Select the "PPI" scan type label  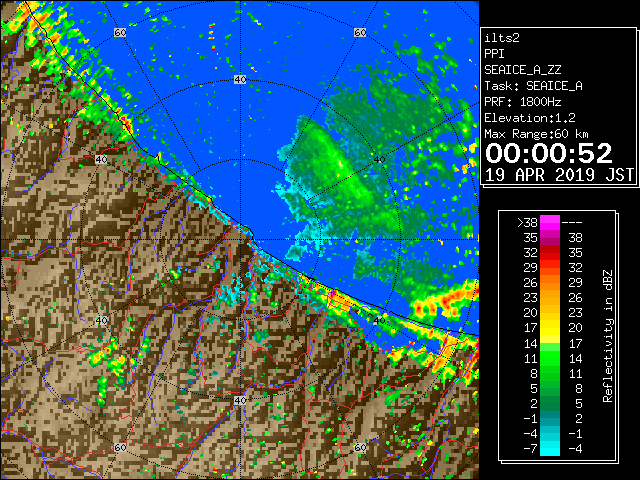[x=494, y=54]
